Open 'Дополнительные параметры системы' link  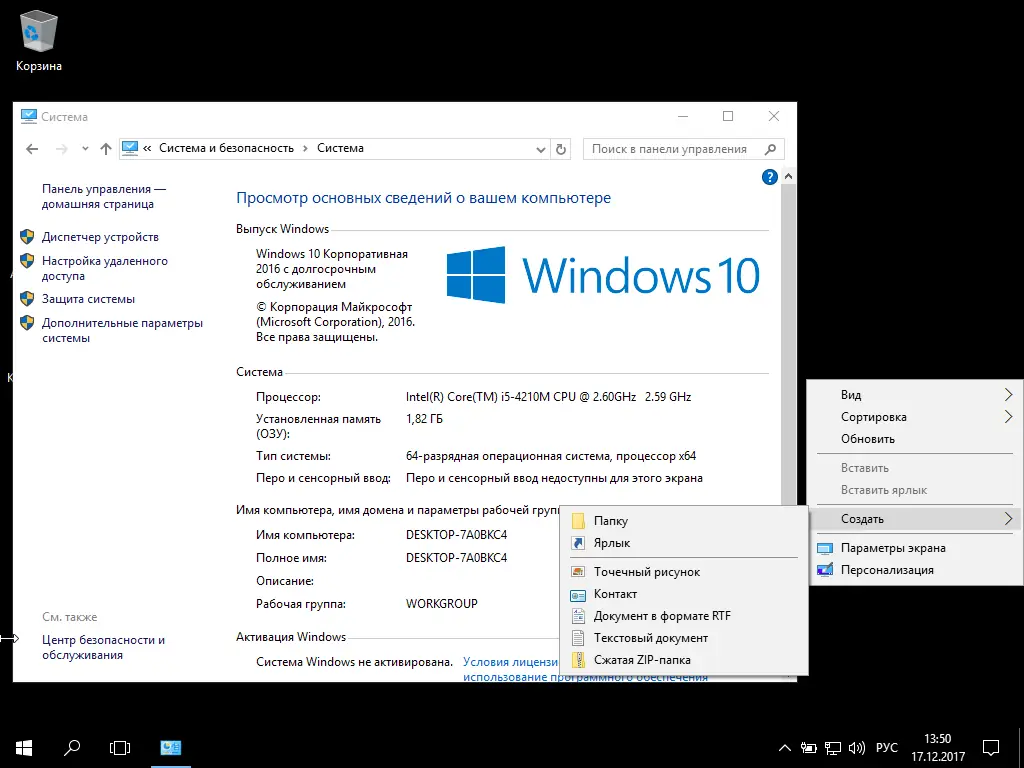point(122,330)
